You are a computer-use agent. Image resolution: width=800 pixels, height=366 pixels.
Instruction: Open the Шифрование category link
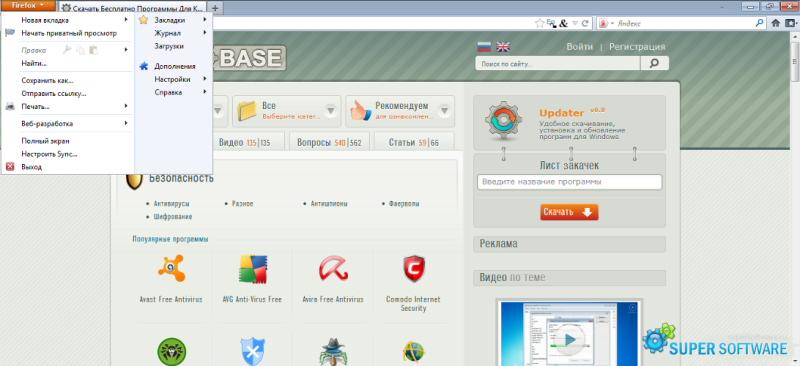coord(172,216)
